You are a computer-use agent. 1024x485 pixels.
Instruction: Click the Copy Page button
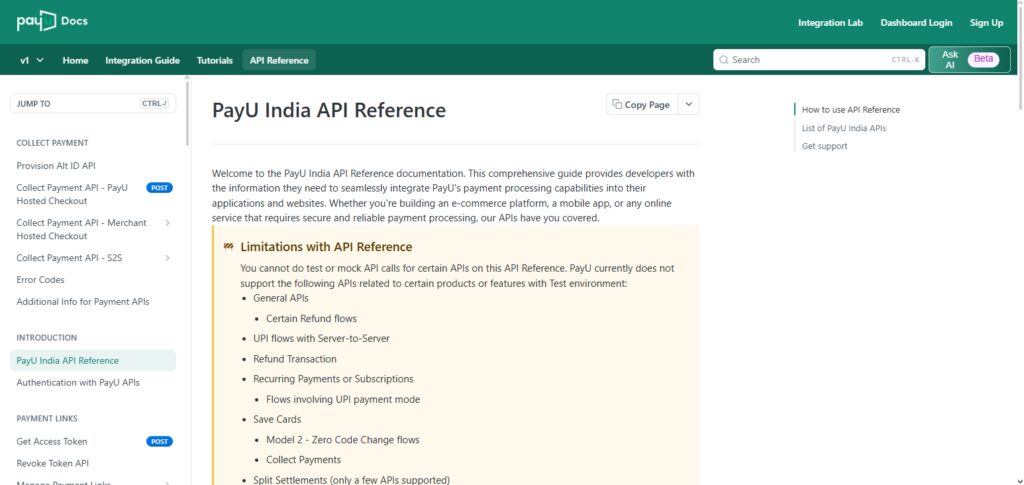coord(642,104)
